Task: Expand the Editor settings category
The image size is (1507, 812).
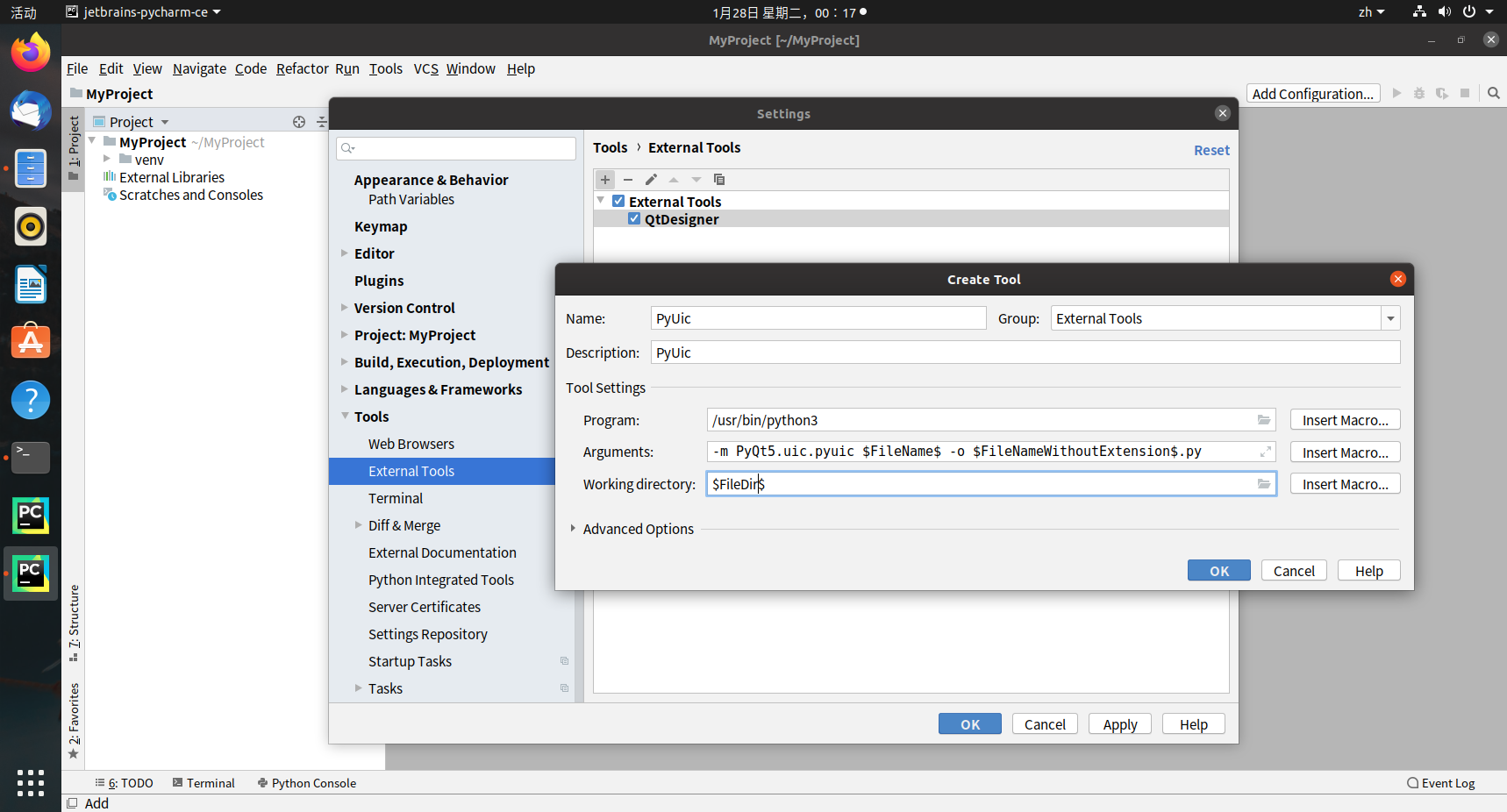Action: [345, 253]
